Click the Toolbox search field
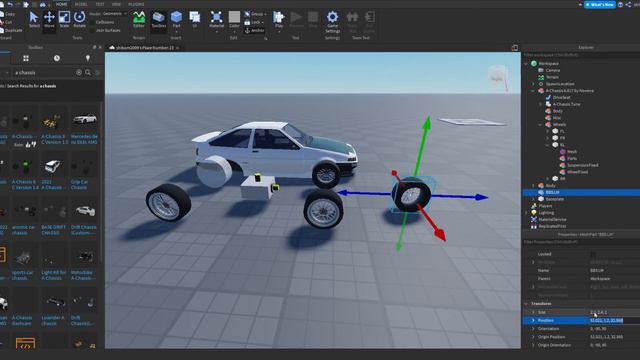 (43, 73)
